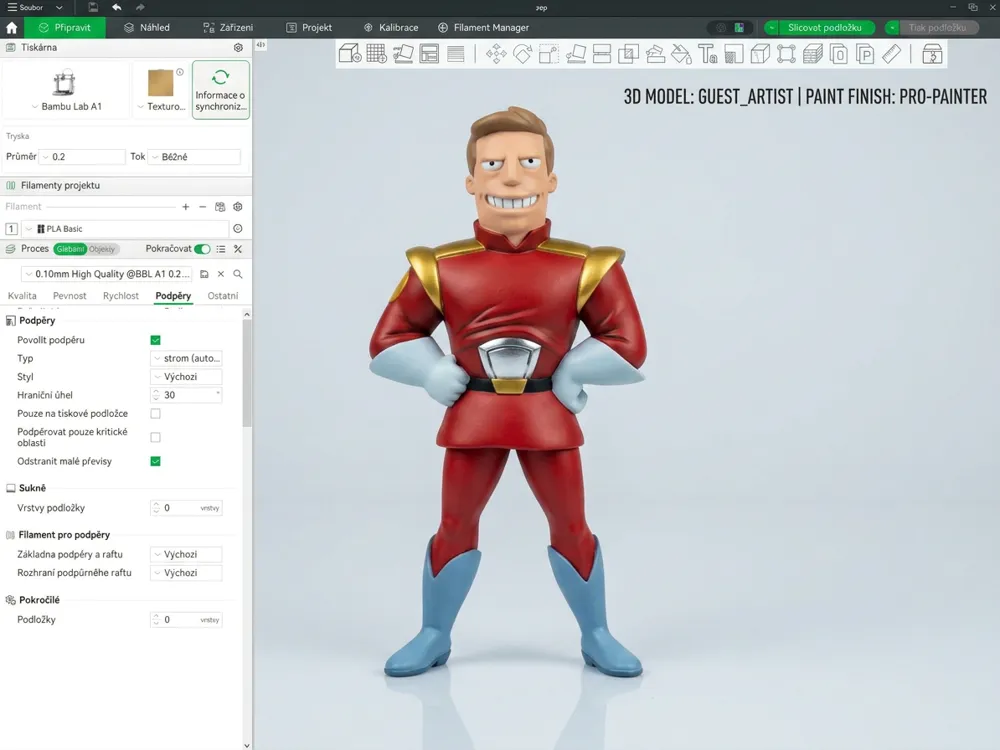
Task: Search process settings with magnifier icon
Action: (238, 274)
